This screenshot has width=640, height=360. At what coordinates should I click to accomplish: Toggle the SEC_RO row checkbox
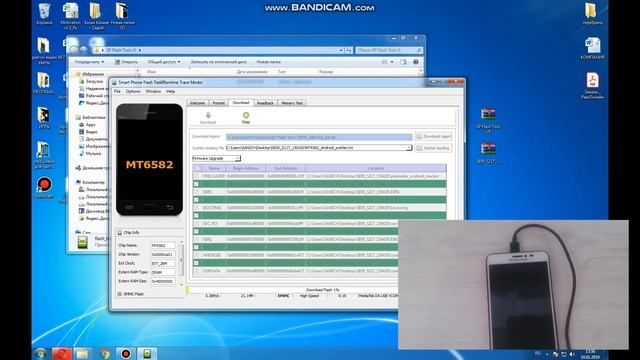(x=196, y=224)
